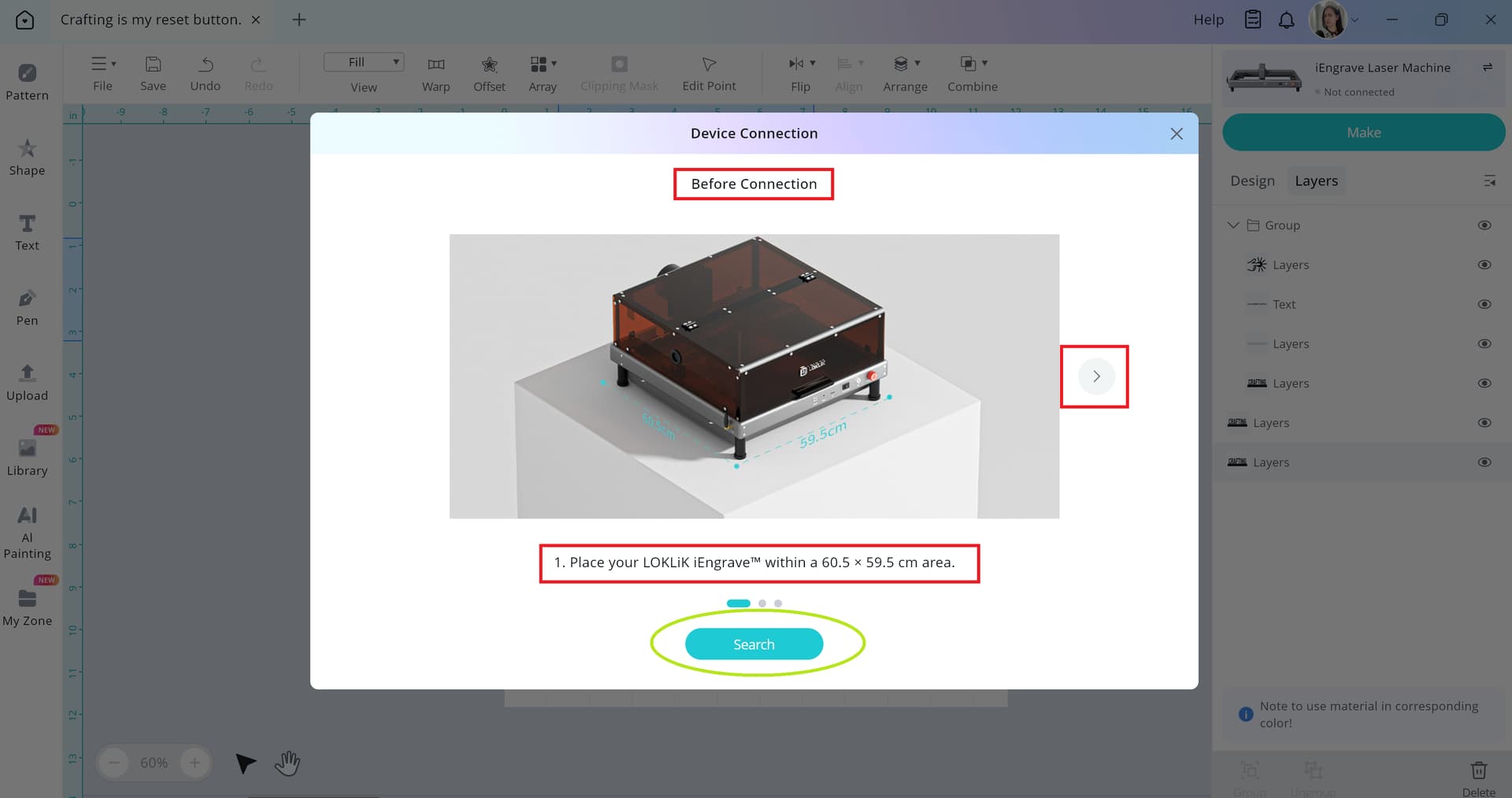Switch to the Design tab
This screenshot has height=798, width=1512.
click(x=1252, y=181)
